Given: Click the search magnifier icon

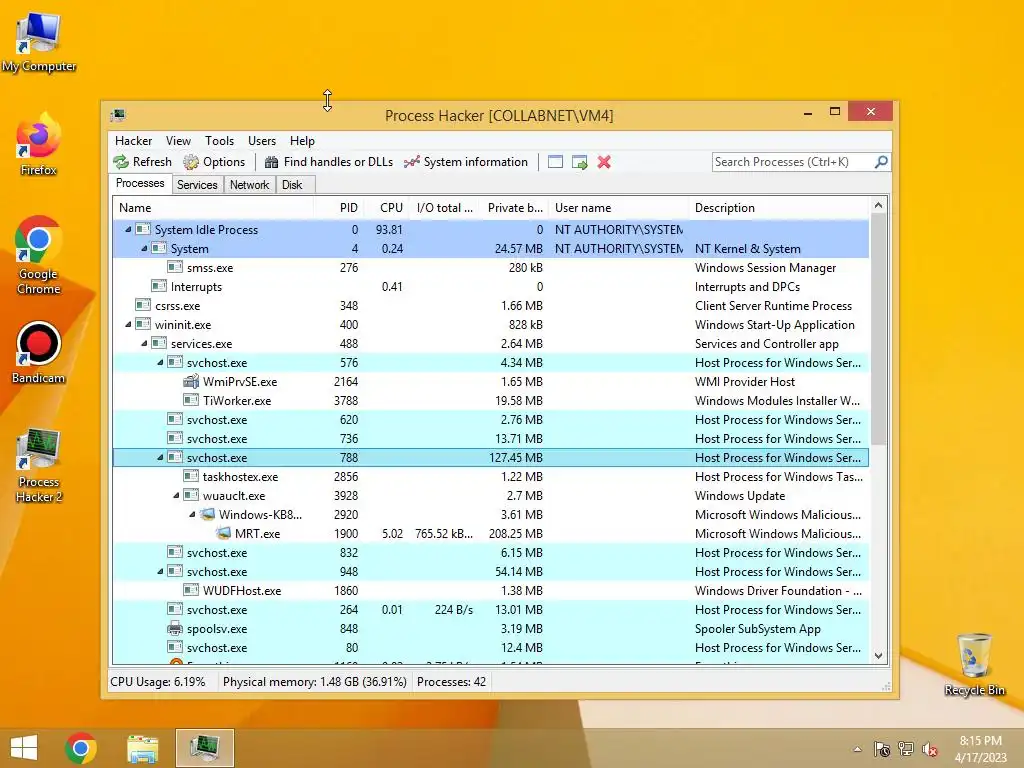Looking at the screenshot, I should tap(881, 161).
